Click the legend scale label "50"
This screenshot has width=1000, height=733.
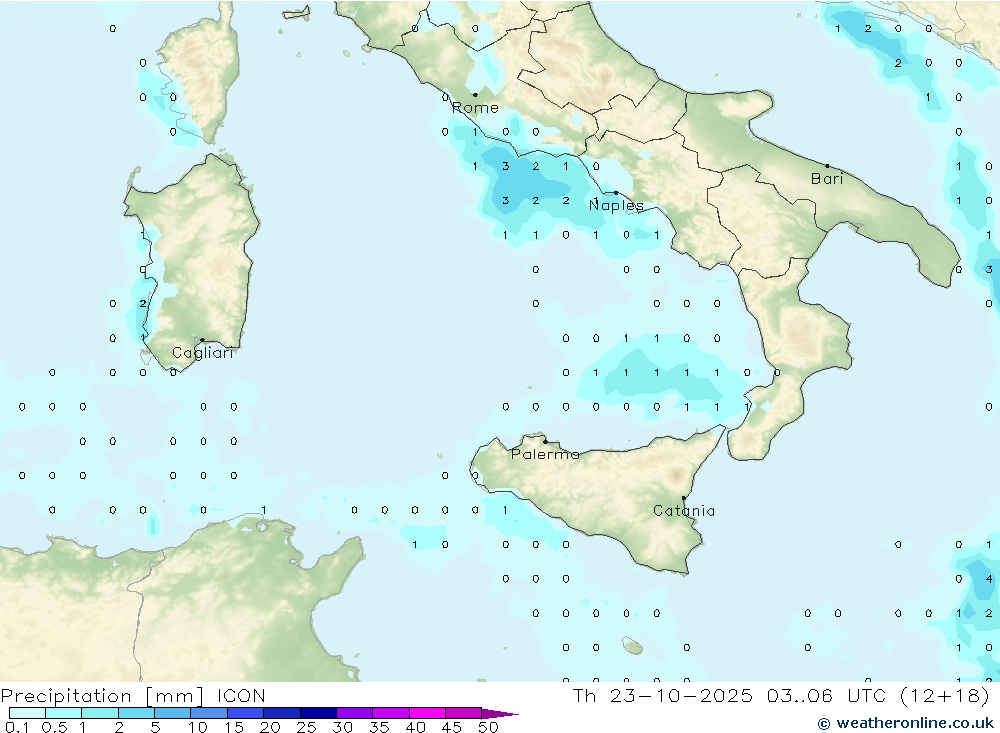488,727
